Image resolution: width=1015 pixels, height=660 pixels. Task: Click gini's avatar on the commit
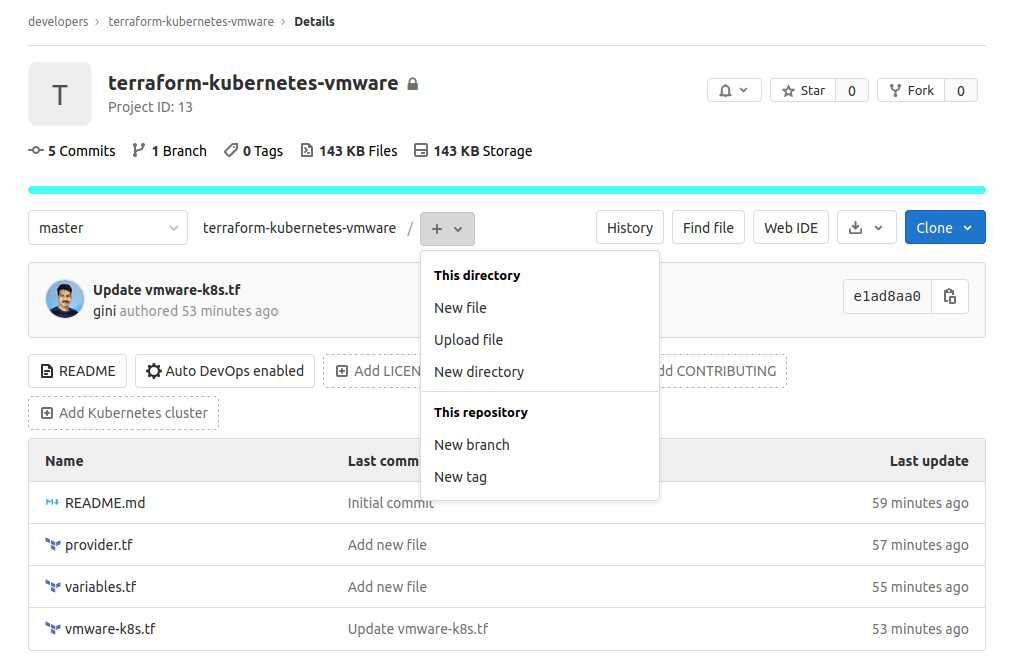[65, 298]
